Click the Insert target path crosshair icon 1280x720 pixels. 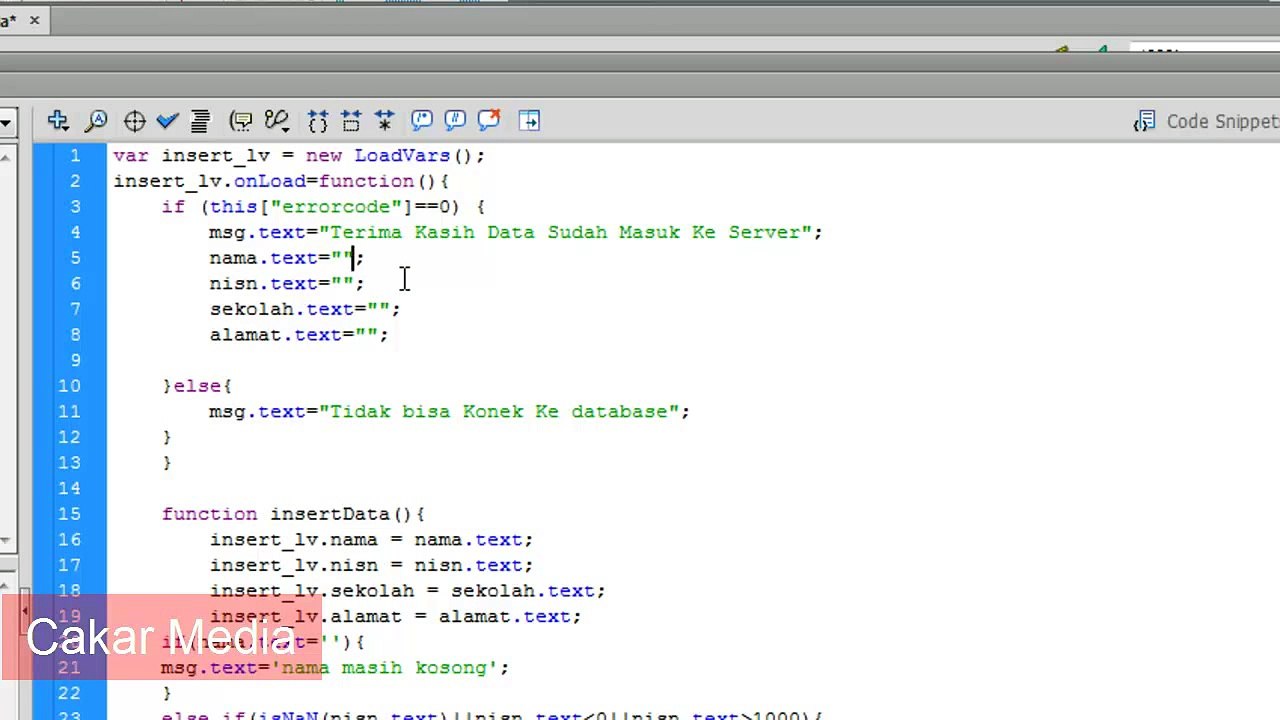coord(134,121)
